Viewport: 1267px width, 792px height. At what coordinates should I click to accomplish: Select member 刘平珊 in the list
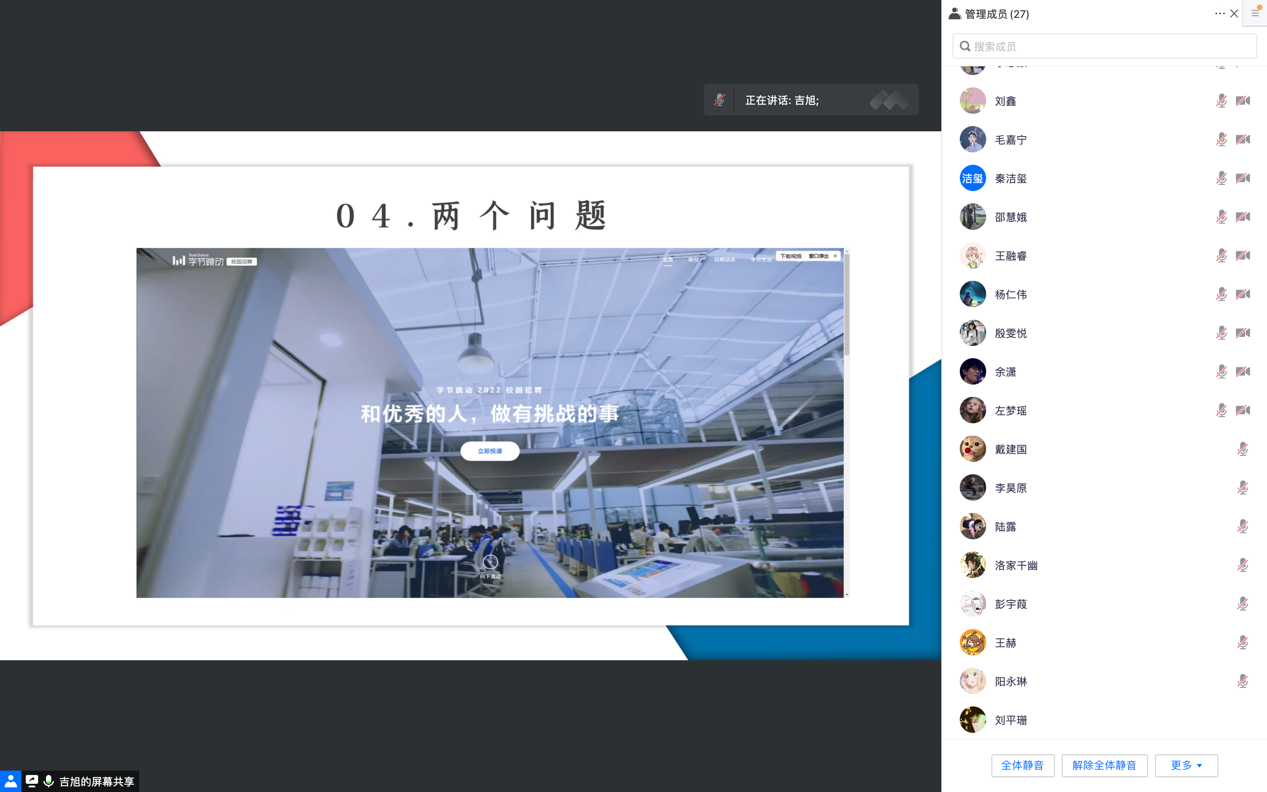[1010, 720]
